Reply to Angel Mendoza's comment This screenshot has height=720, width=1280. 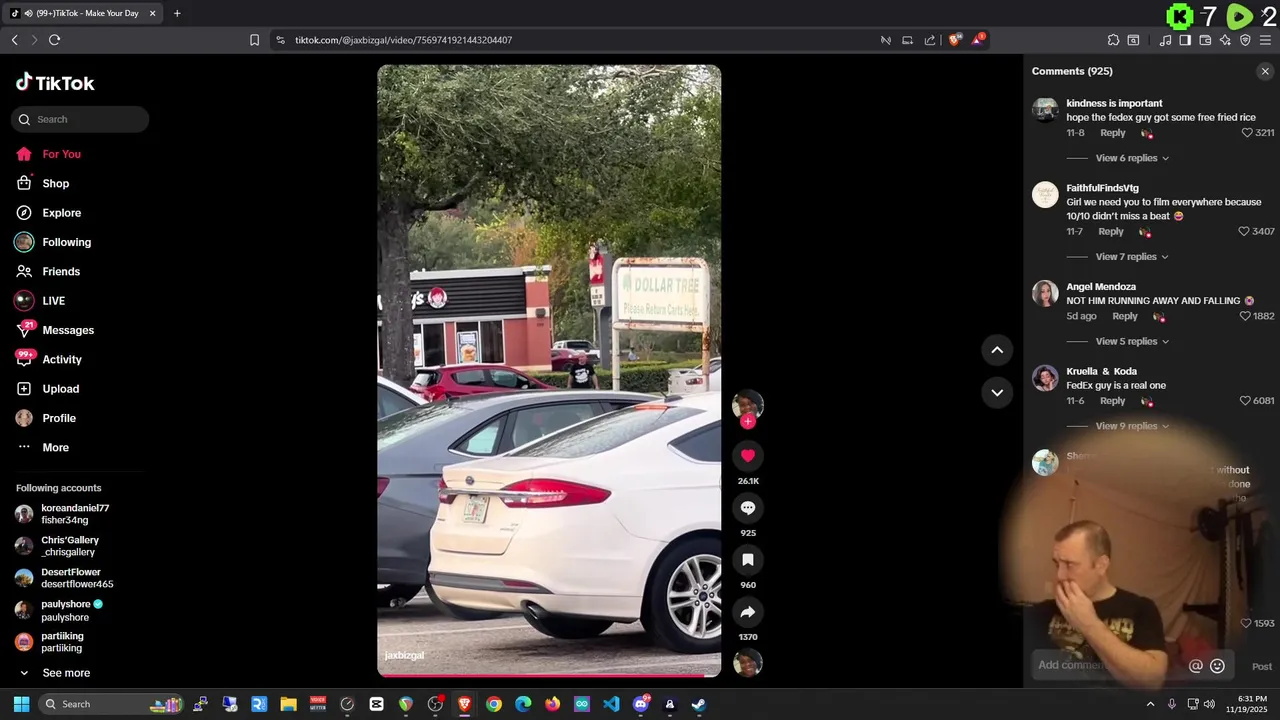click(x=1125, y=316)
